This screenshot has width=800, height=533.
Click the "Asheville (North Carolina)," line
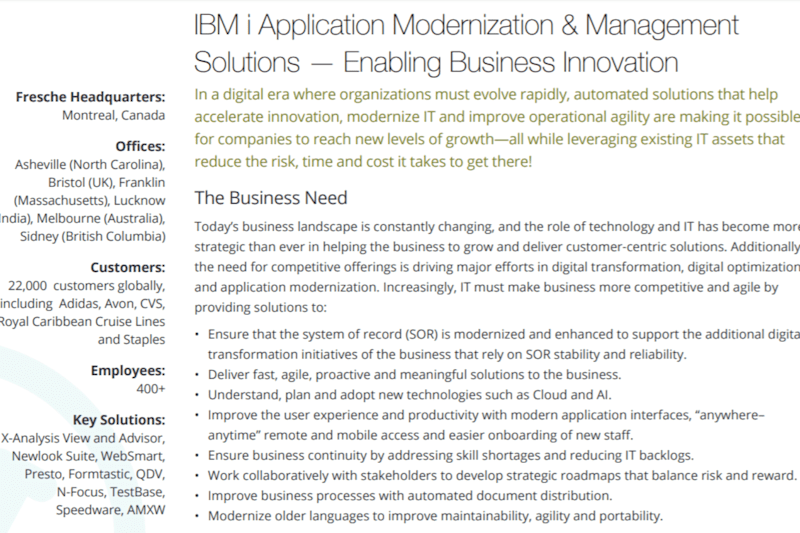click(x=90, y=165)
